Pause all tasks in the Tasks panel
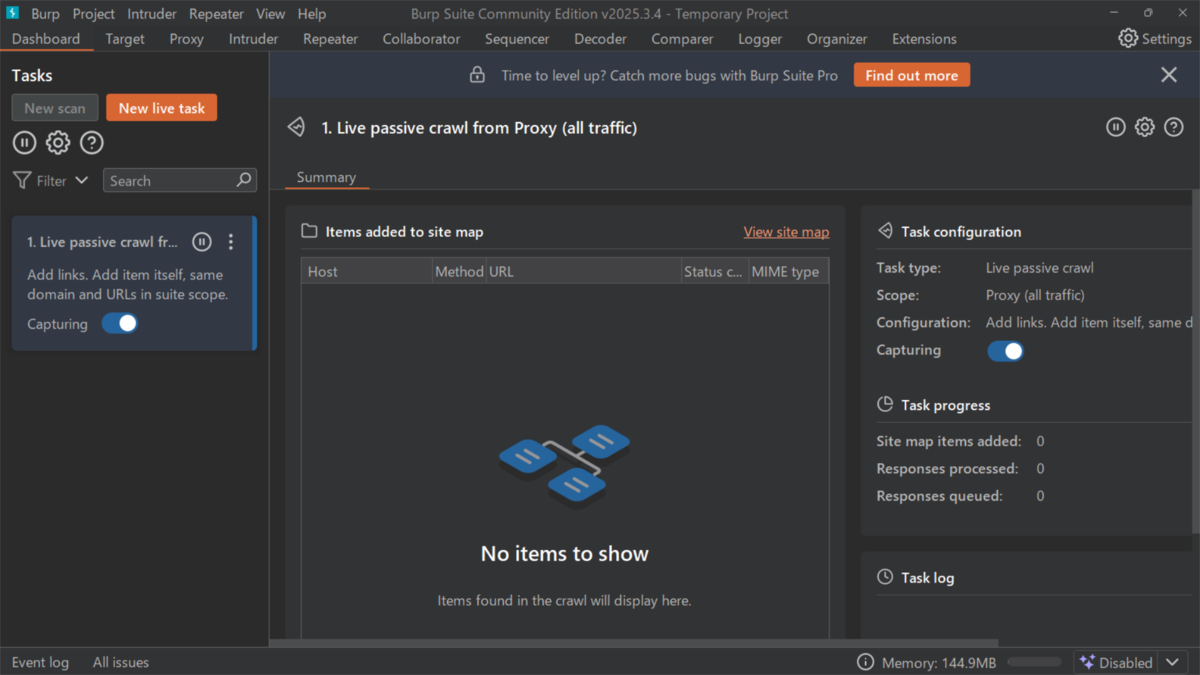The height and width of the screenshot is (675, 1200). click(x=25, y=143)
